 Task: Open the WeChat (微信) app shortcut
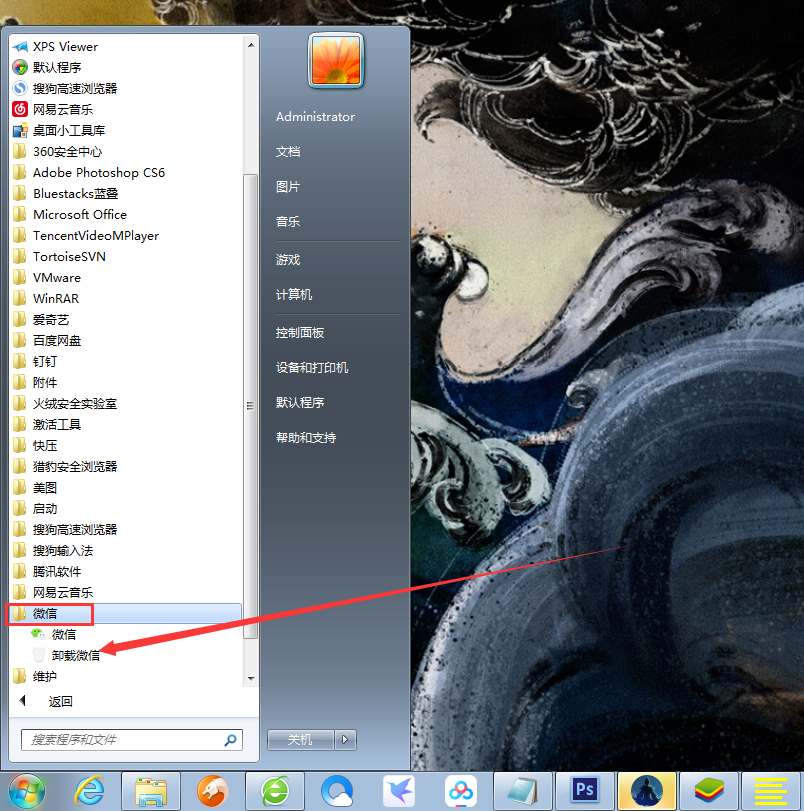[64, 635]
